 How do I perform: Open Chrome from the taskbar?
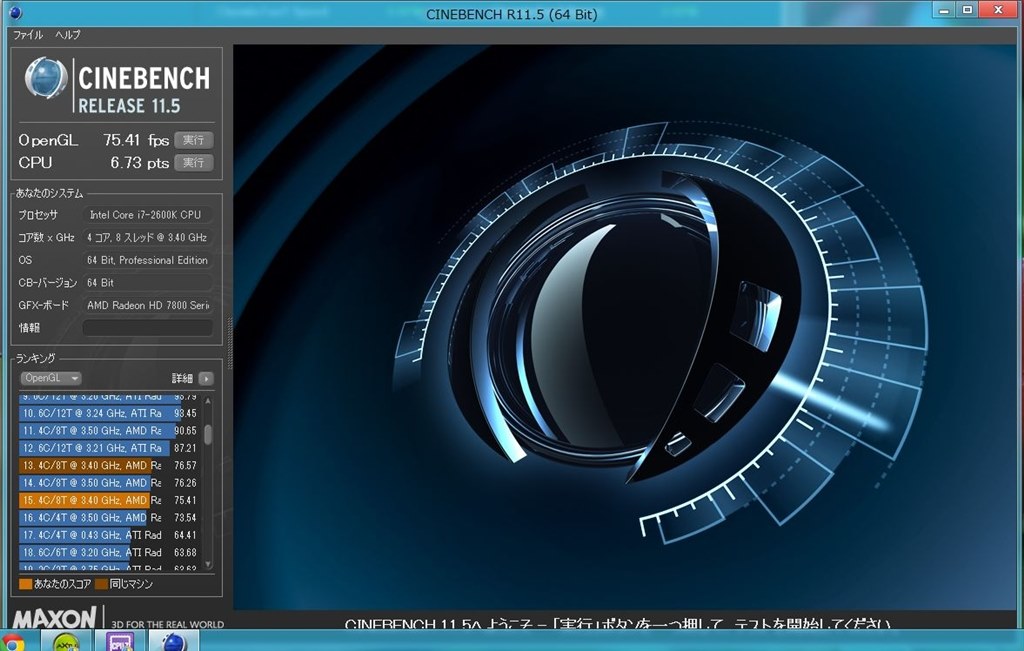pos(12,643)
